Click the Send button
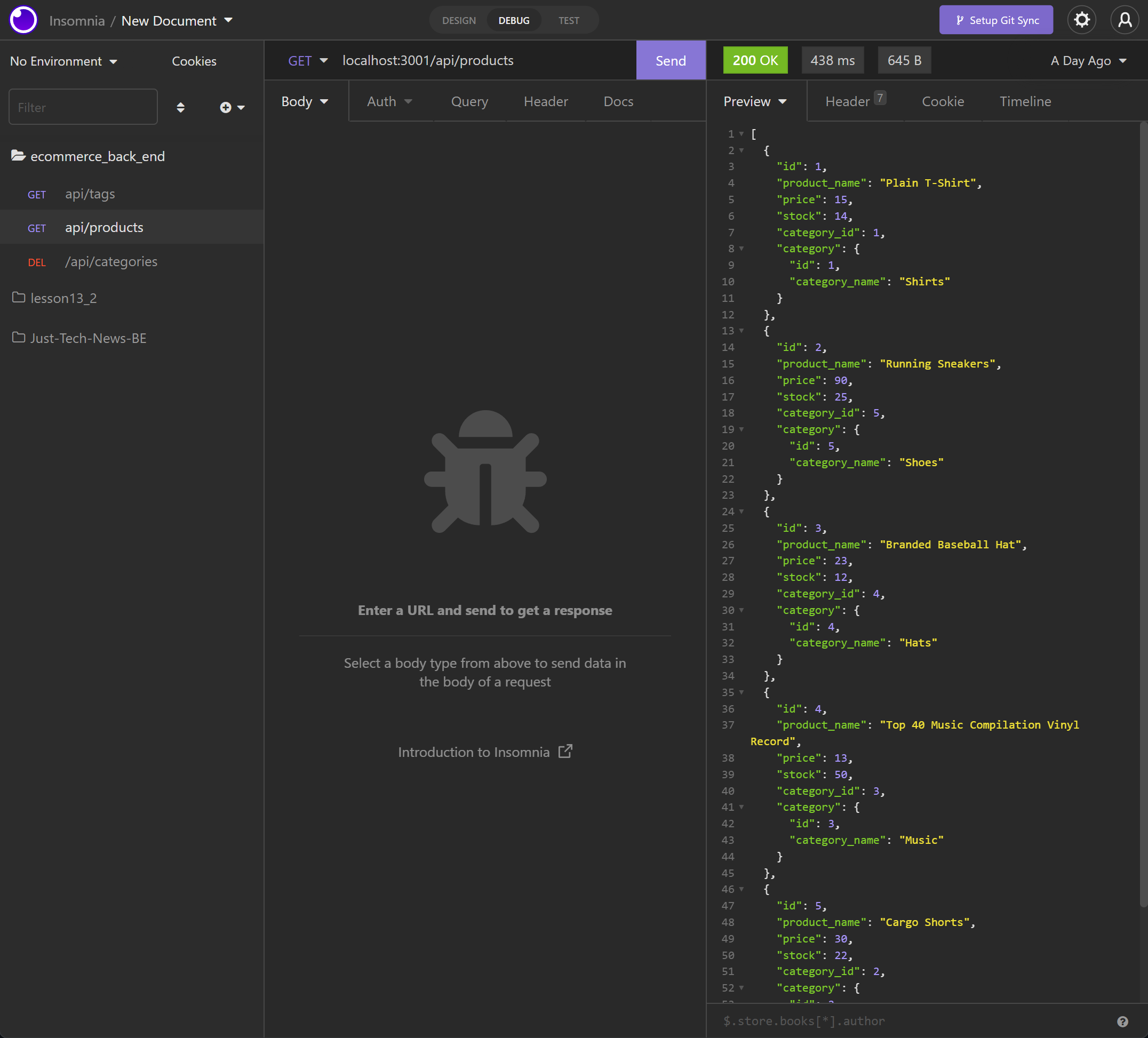1148x1038 pixels. [670, 60]
